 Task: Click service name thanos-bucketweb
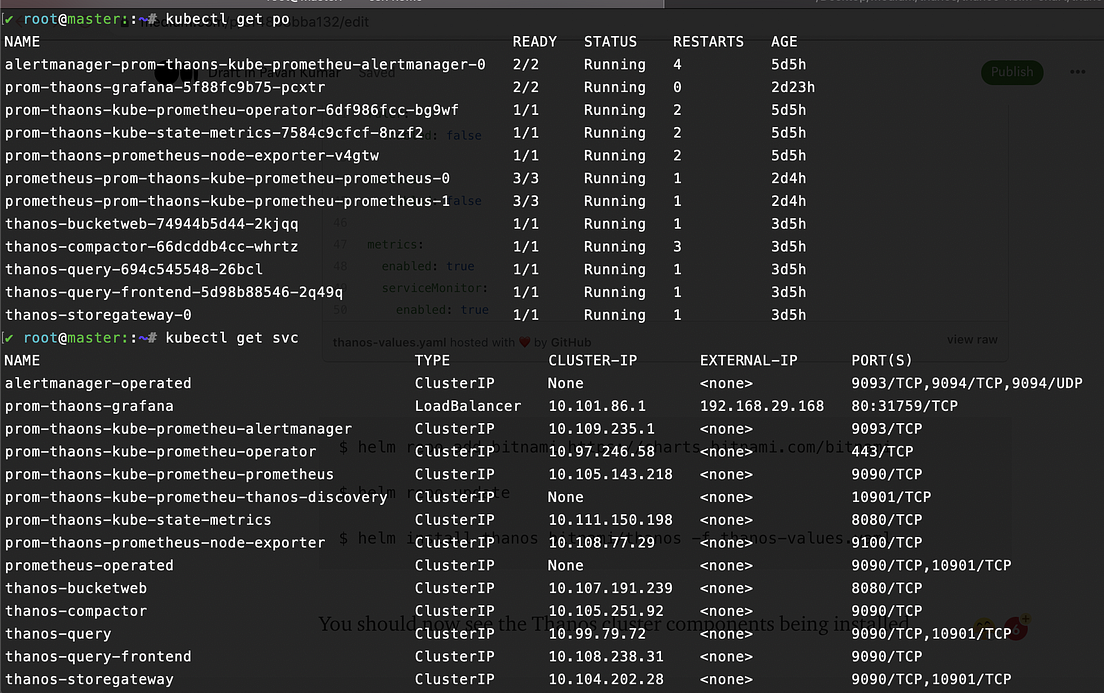[x=75, y=588]
